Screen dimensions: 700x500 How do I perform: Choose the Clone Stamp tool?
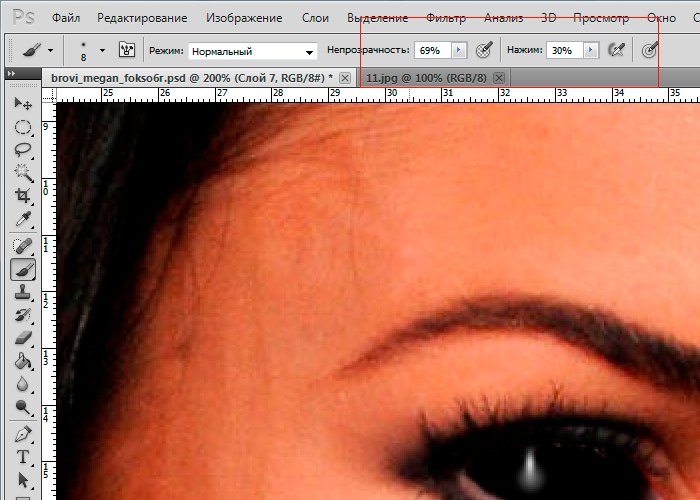coord(22,292)
